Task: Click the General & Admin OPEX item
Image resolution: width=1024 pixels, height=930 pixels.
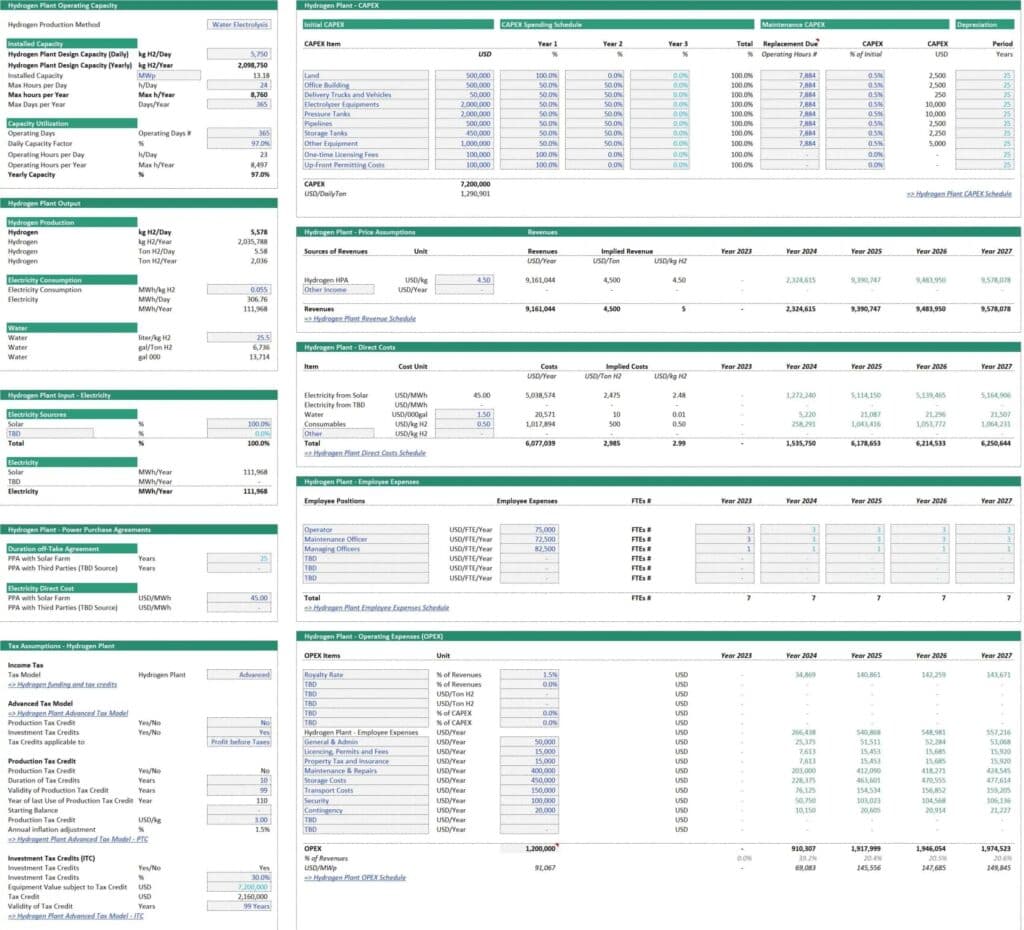Action: (x=366, y=742)
